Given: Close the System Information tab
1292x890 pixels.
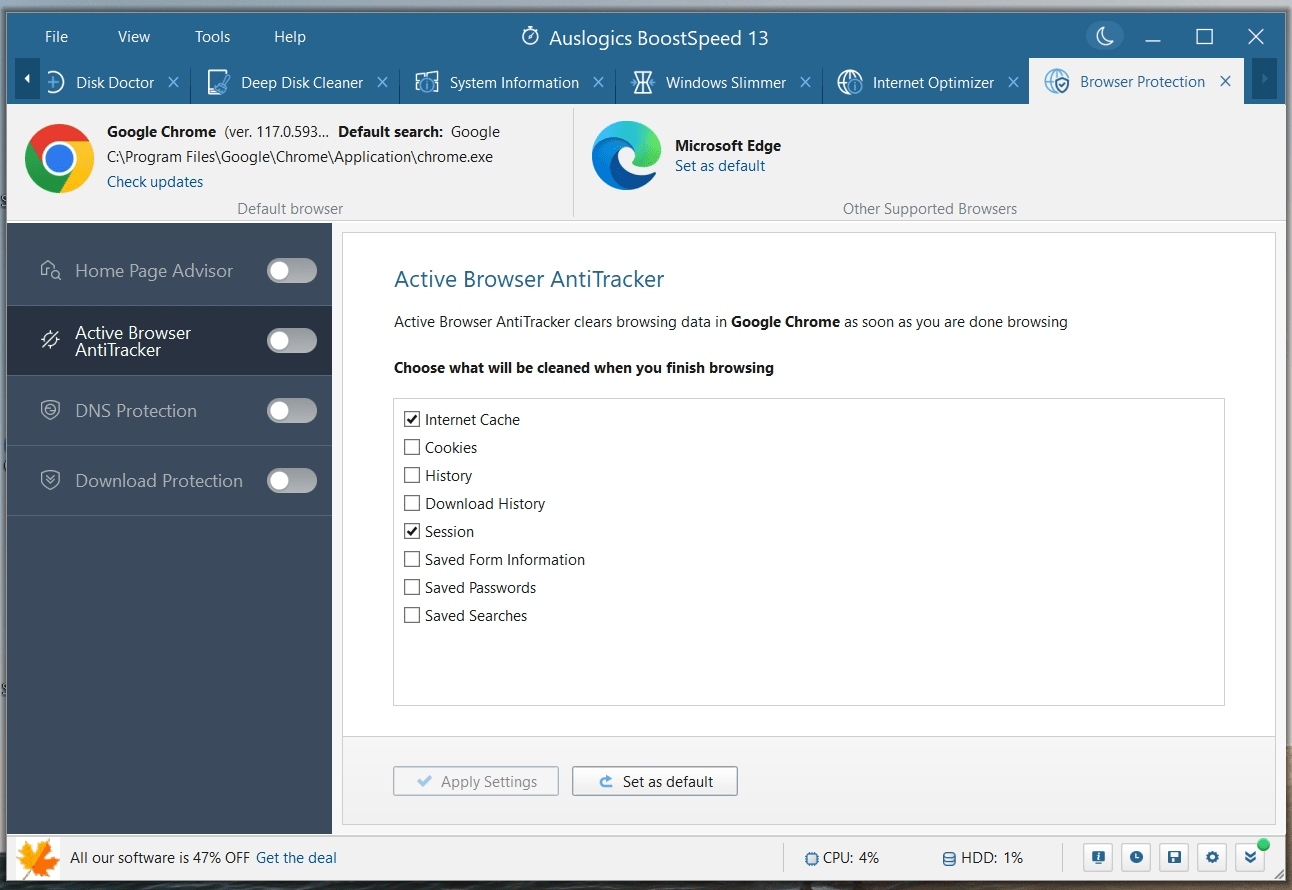Looking at the screenshot, I should click(598, 82).
